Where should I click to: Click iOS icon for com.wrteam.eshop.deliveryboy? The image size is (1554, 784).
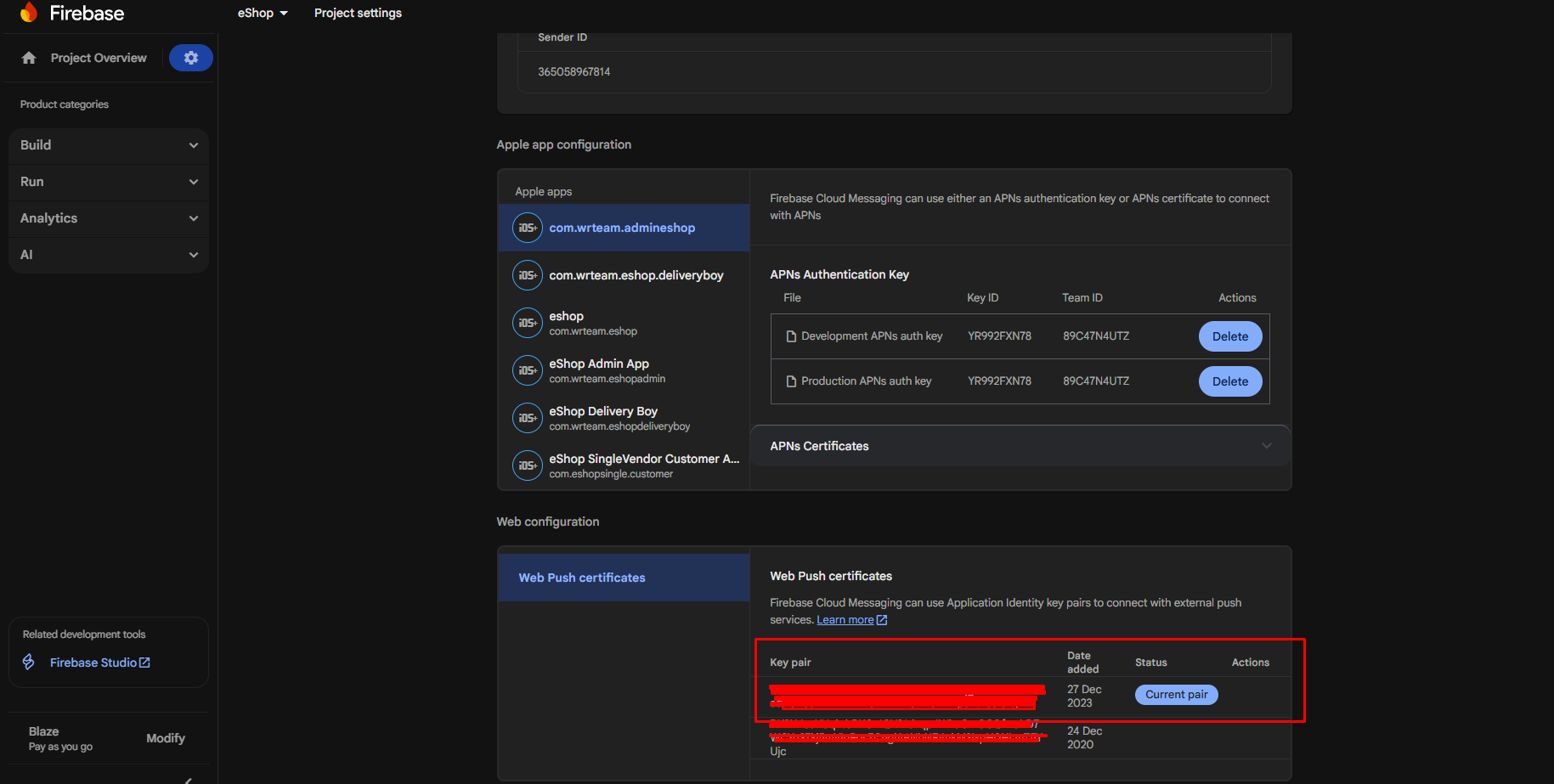[528, 275]
